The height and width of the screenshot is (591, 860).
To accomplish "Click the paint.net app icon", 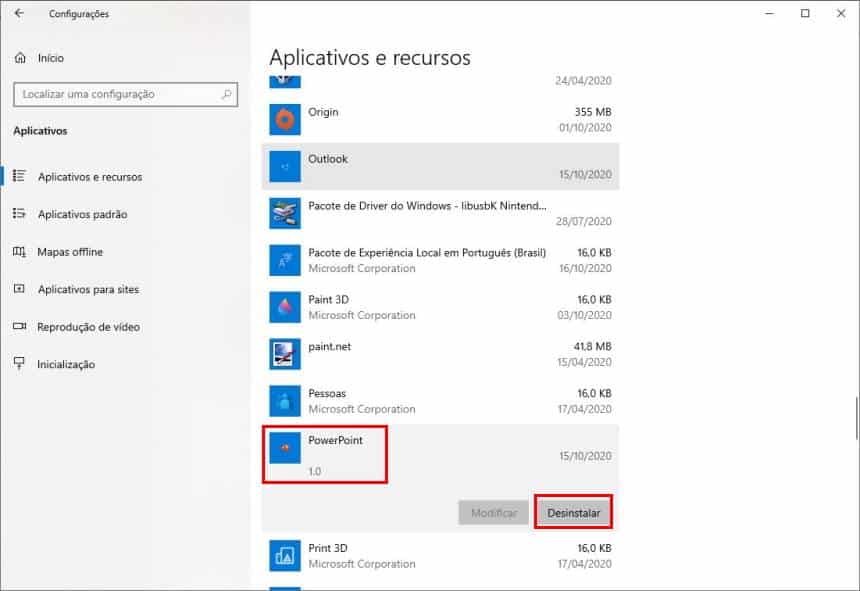I will click(285, 354).
